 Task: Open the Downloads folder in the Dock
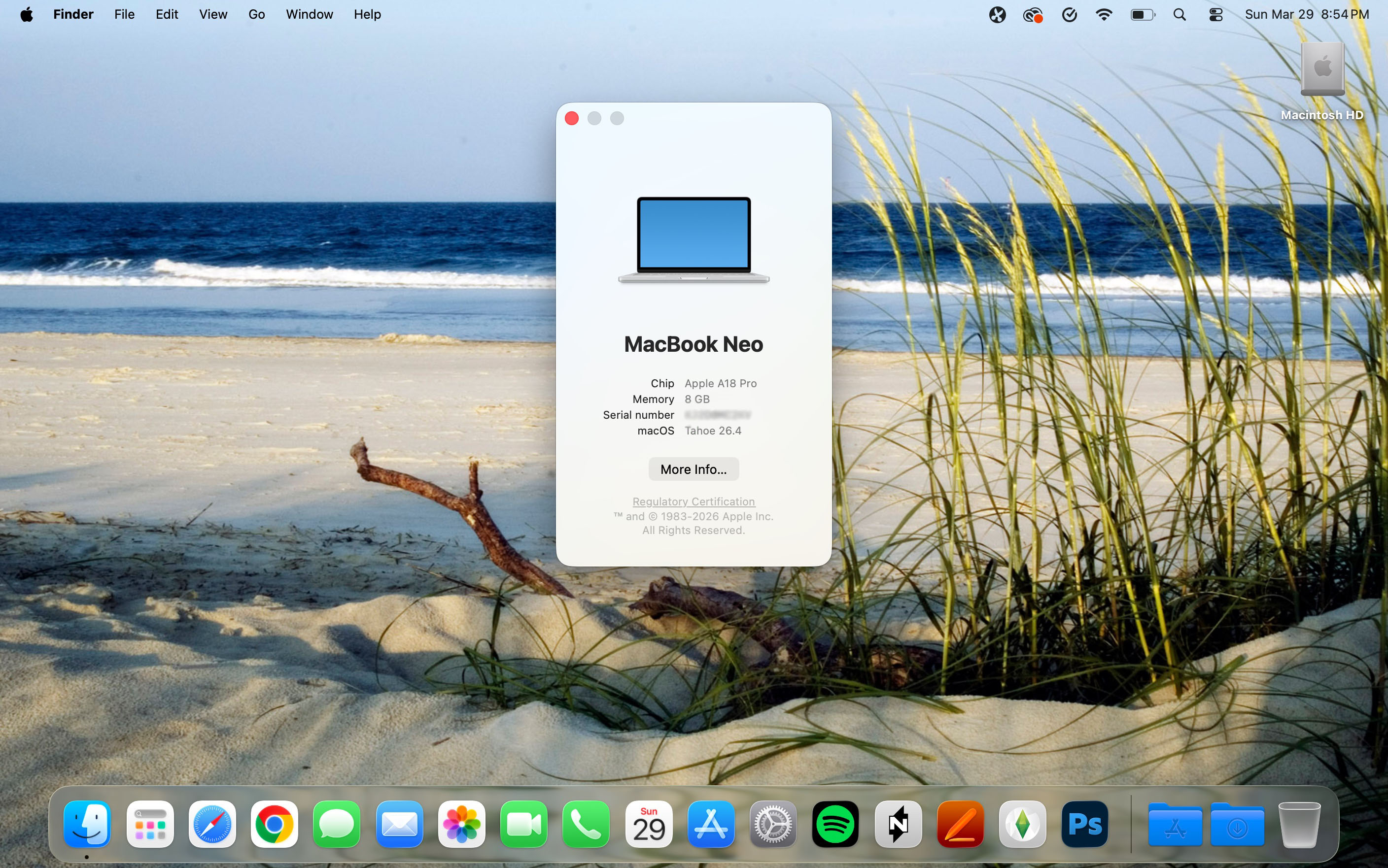tap(1237, 824)
